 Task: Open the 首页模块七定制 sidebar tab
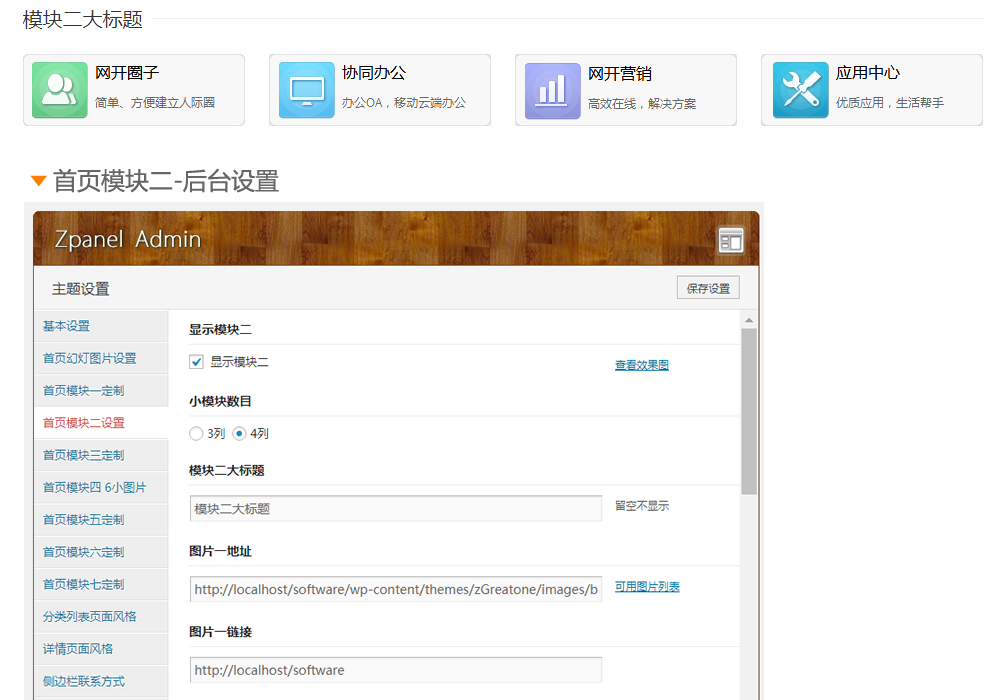click(102, 585)
